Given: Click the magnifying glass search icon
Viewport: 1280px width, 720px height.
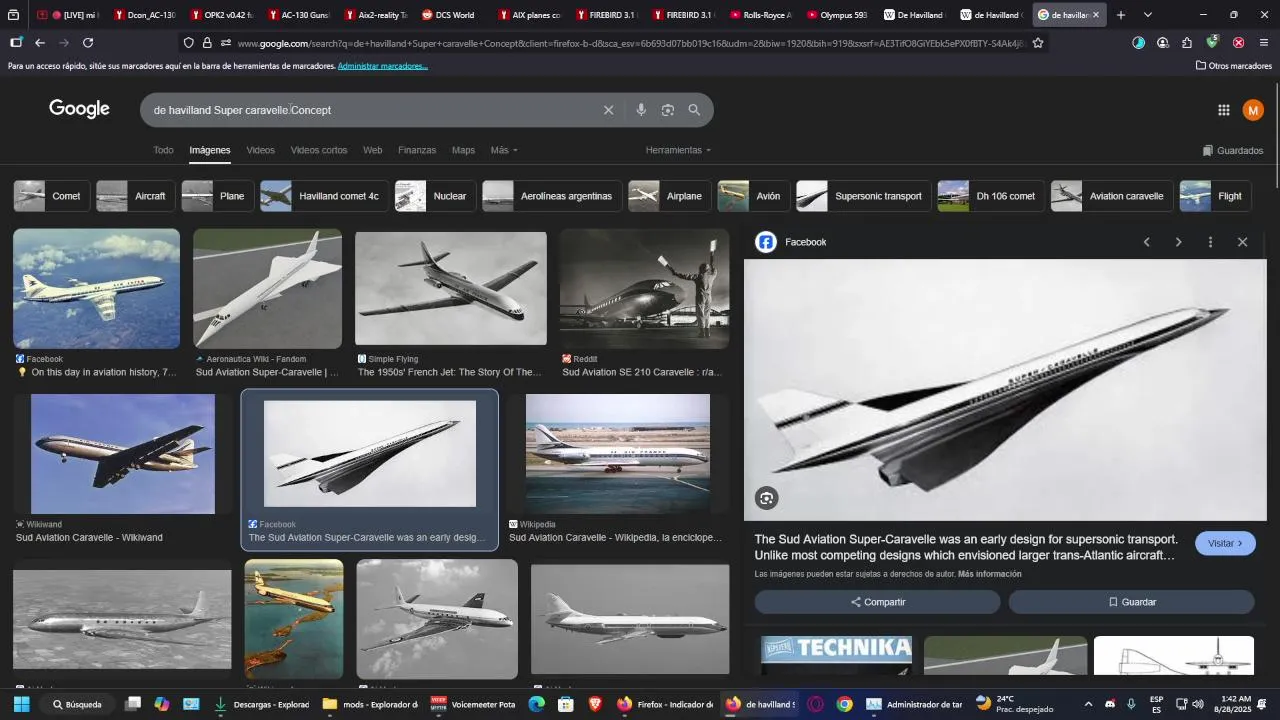Looking at the screenshot, I should 694,110.
